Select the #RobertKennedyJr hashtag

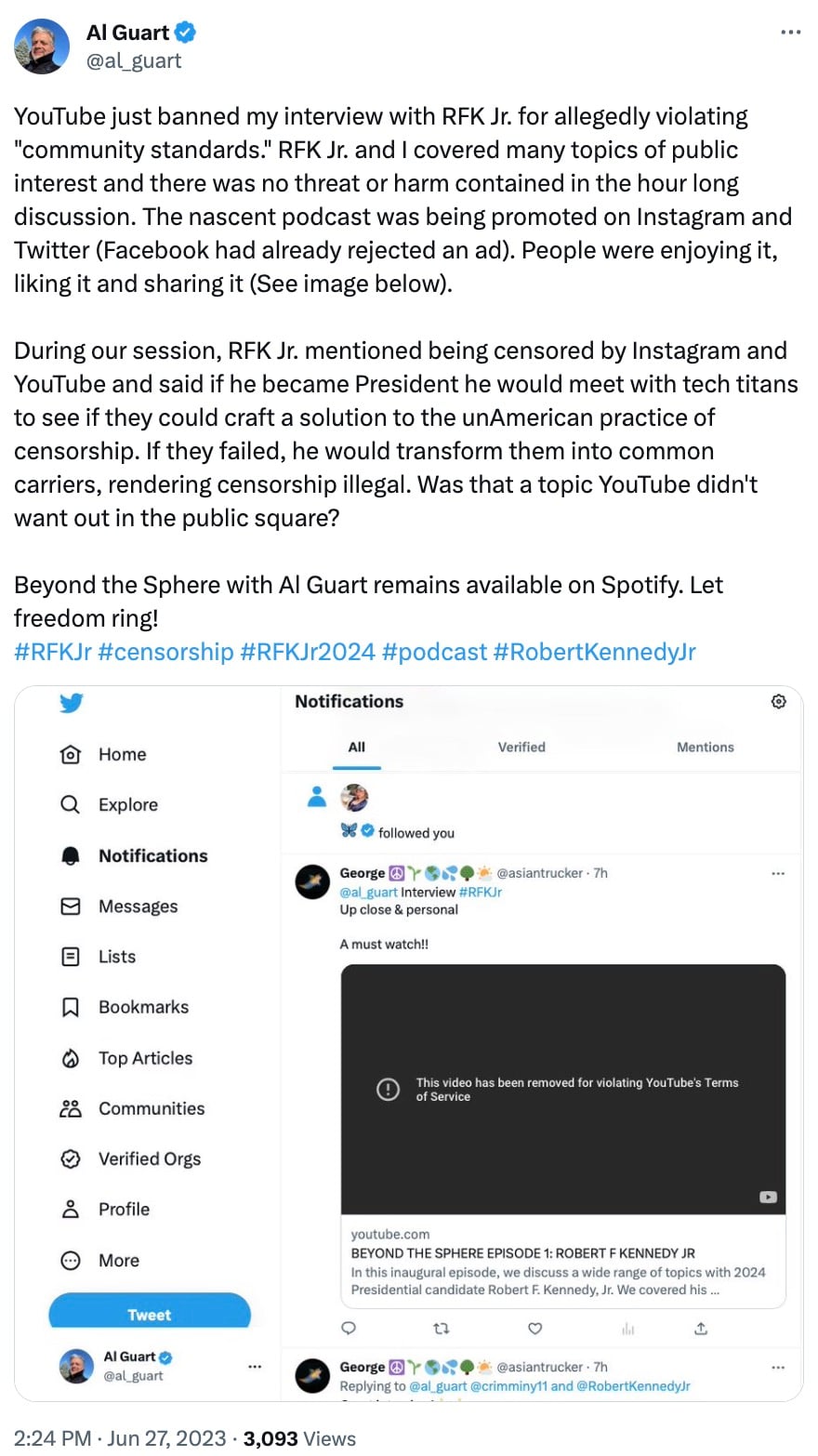pos(595,652)
